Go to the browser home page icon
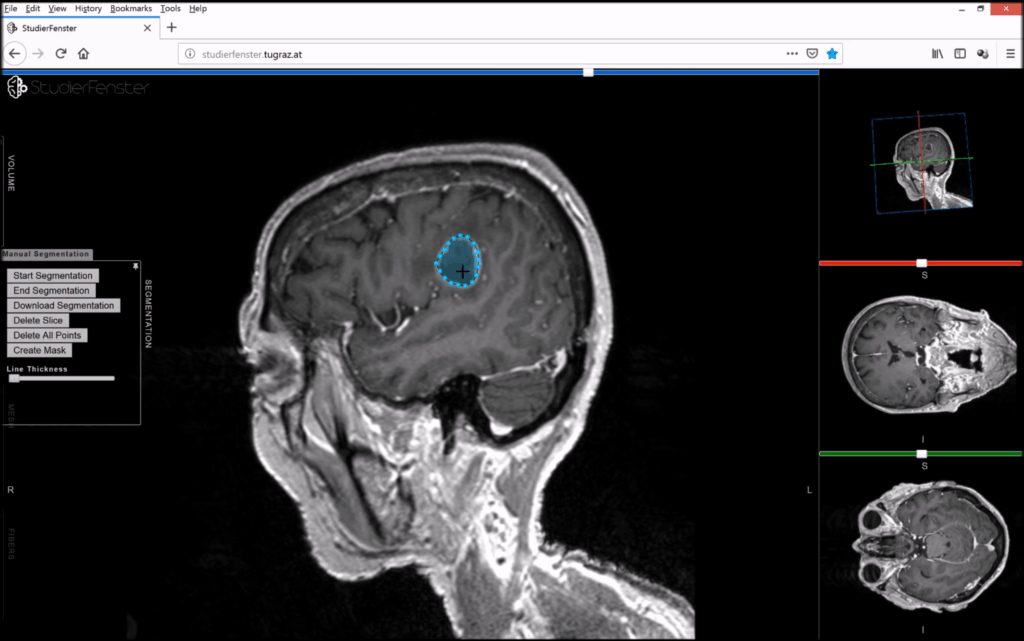Image resolution: width=1024 pixels, height=641 pixels. pyautogui.click(x=84, y=54)
